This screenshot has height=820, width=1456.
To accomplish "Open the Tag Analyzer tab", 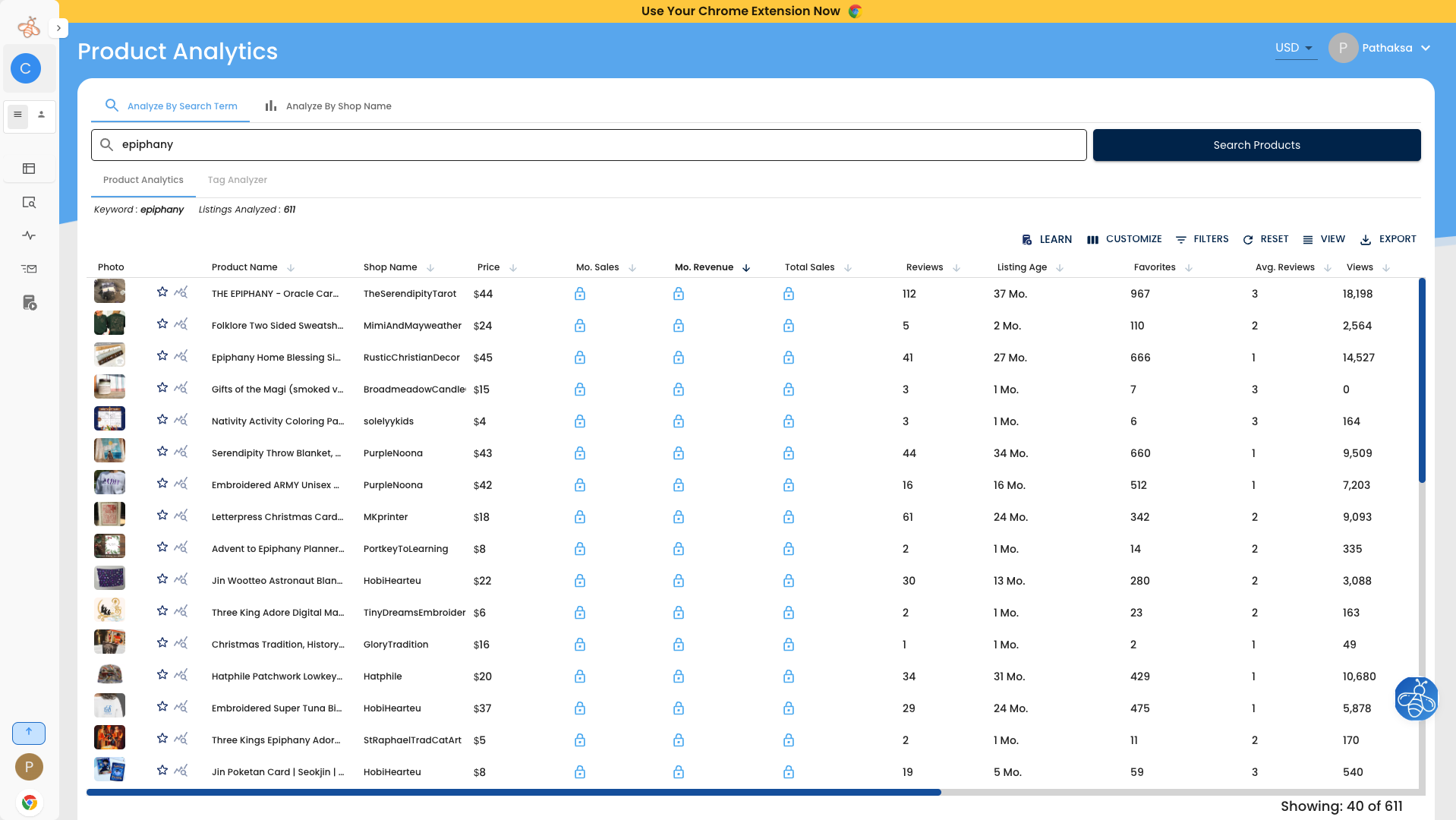I will (x=237, y=180).
